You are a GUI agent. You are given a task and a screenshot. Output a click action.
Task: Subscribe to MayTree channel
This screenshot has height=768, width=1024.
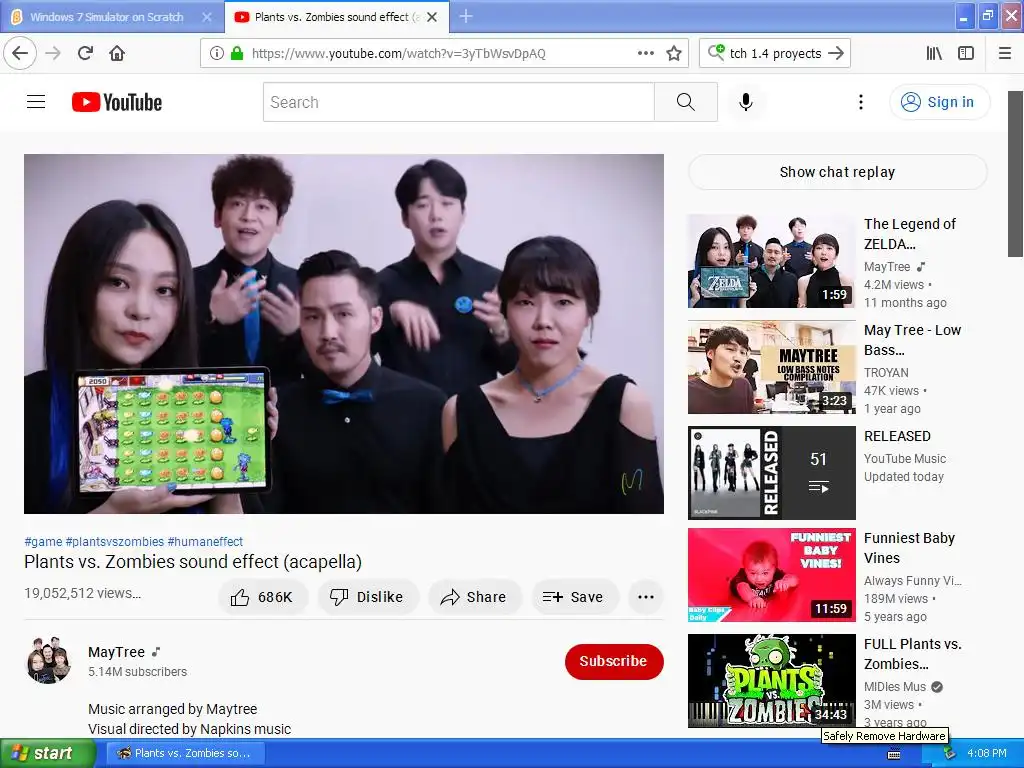point(614,661)
